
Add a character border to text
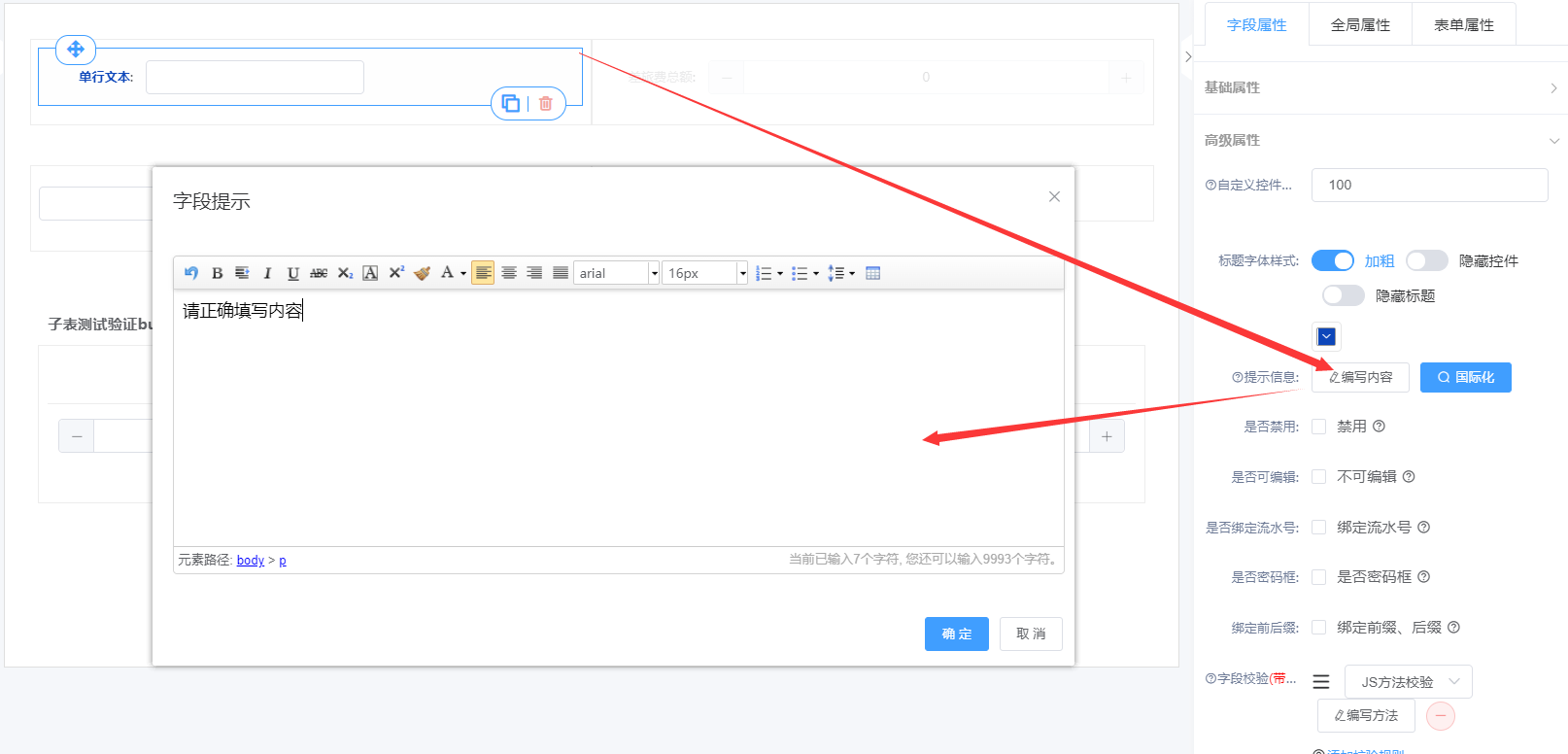370,273
